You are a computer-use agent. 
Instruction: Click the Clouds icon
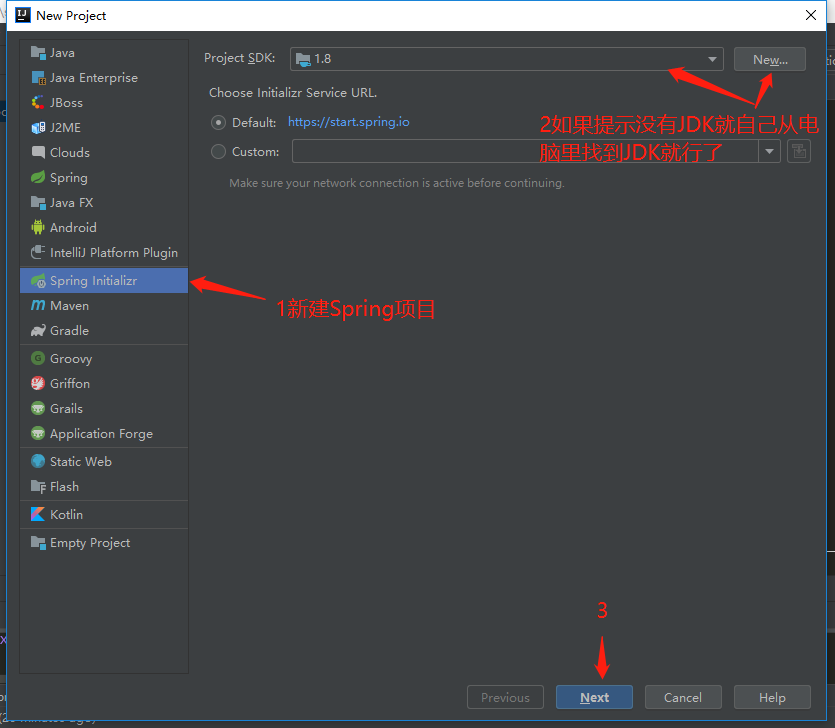coord(38,152)
